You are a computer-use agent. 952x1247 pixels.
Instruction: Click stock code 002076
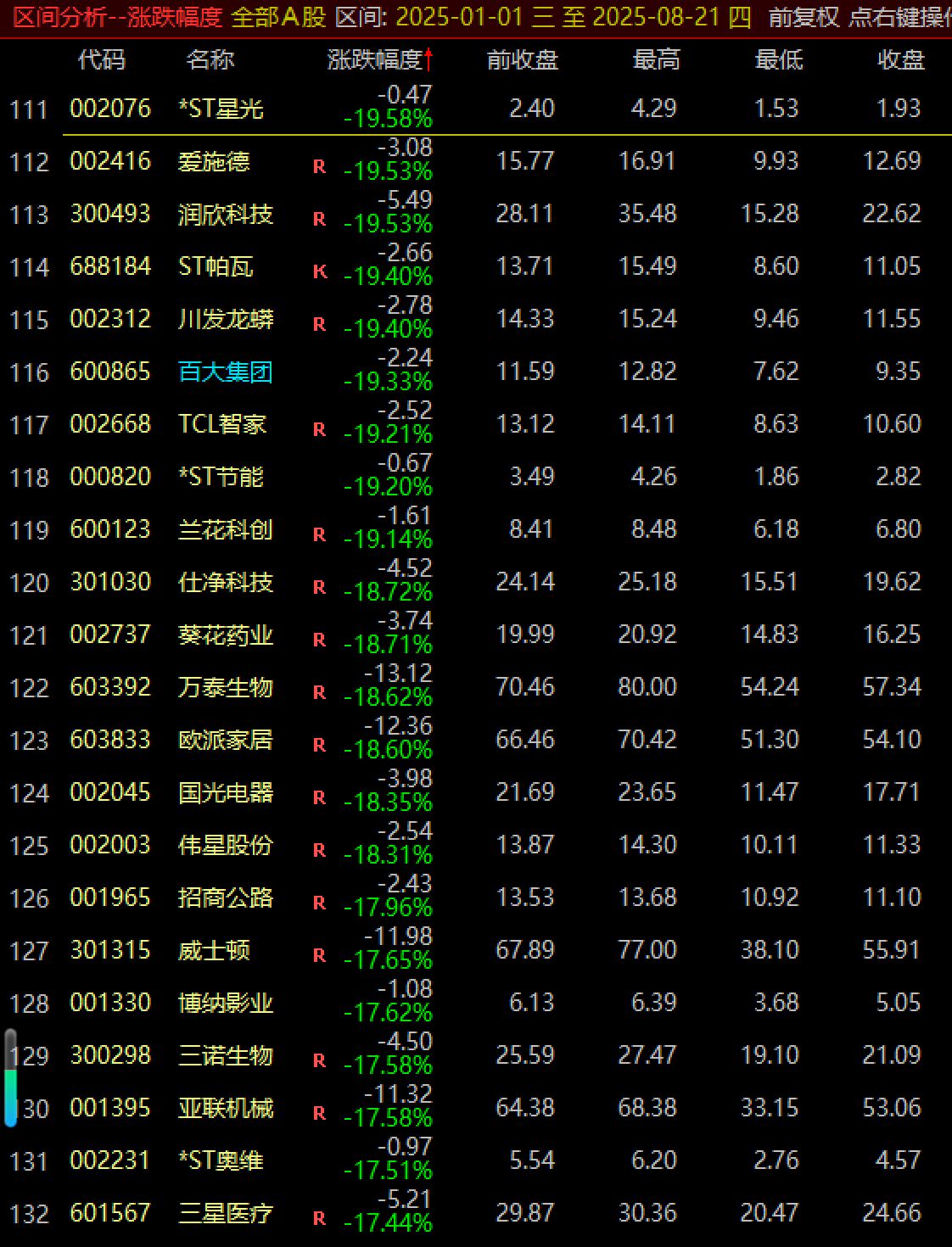110,109
